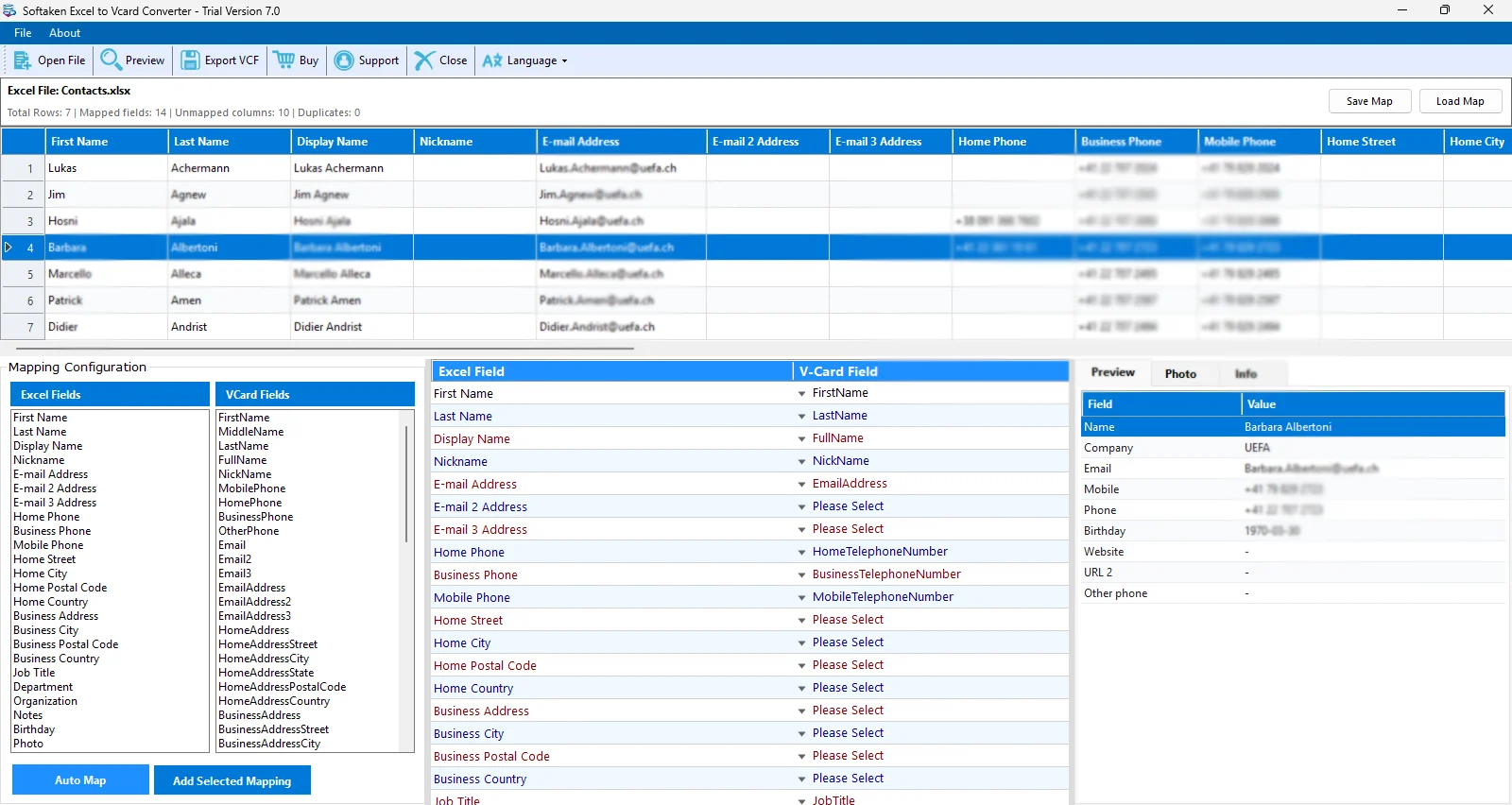Viewport: 1512px width, 805px height.
Task: Click the Buy shopping cart icon
Action: [283, 60]
